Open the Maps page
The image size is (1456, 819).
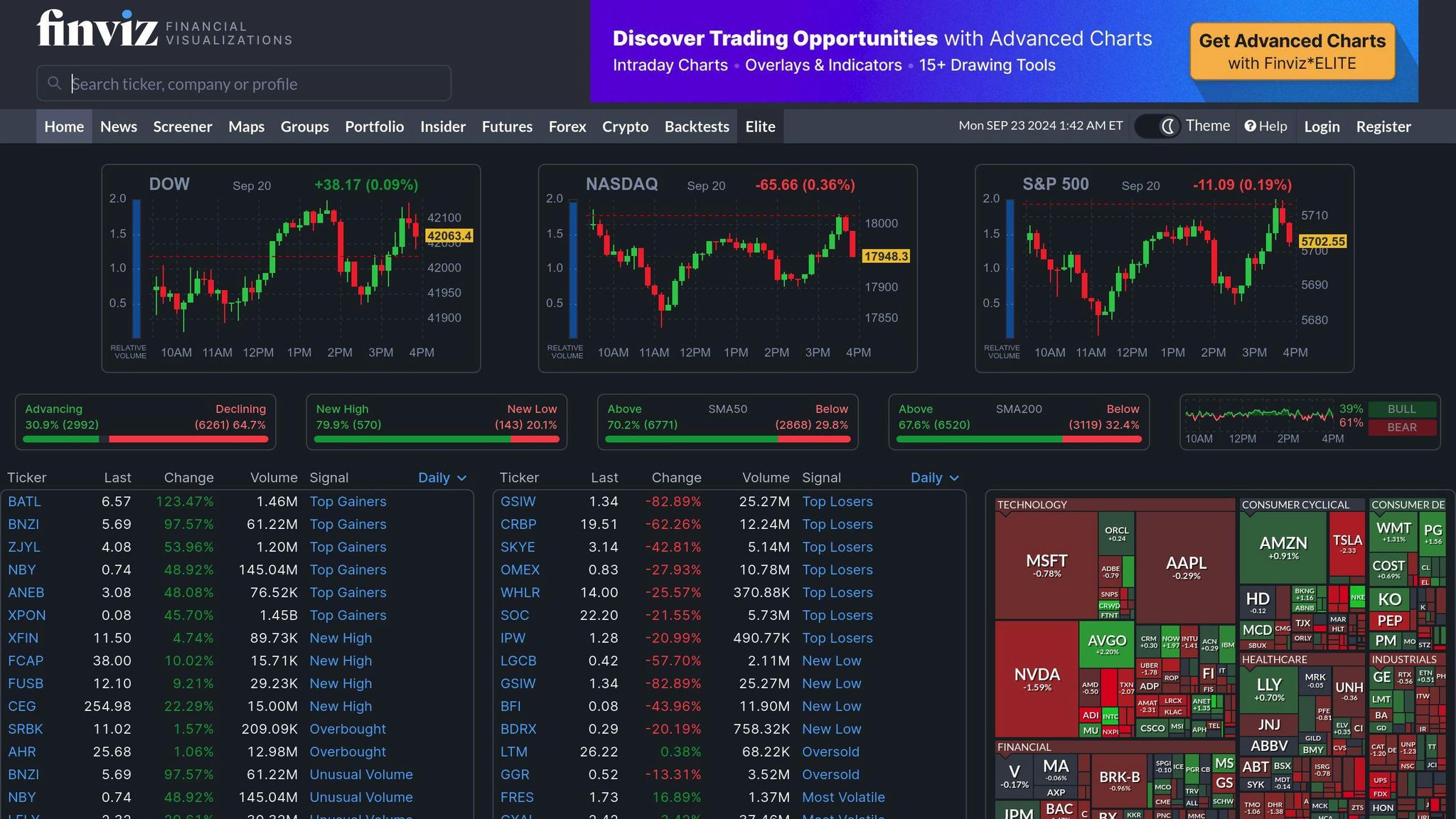[x=246, y=127]
